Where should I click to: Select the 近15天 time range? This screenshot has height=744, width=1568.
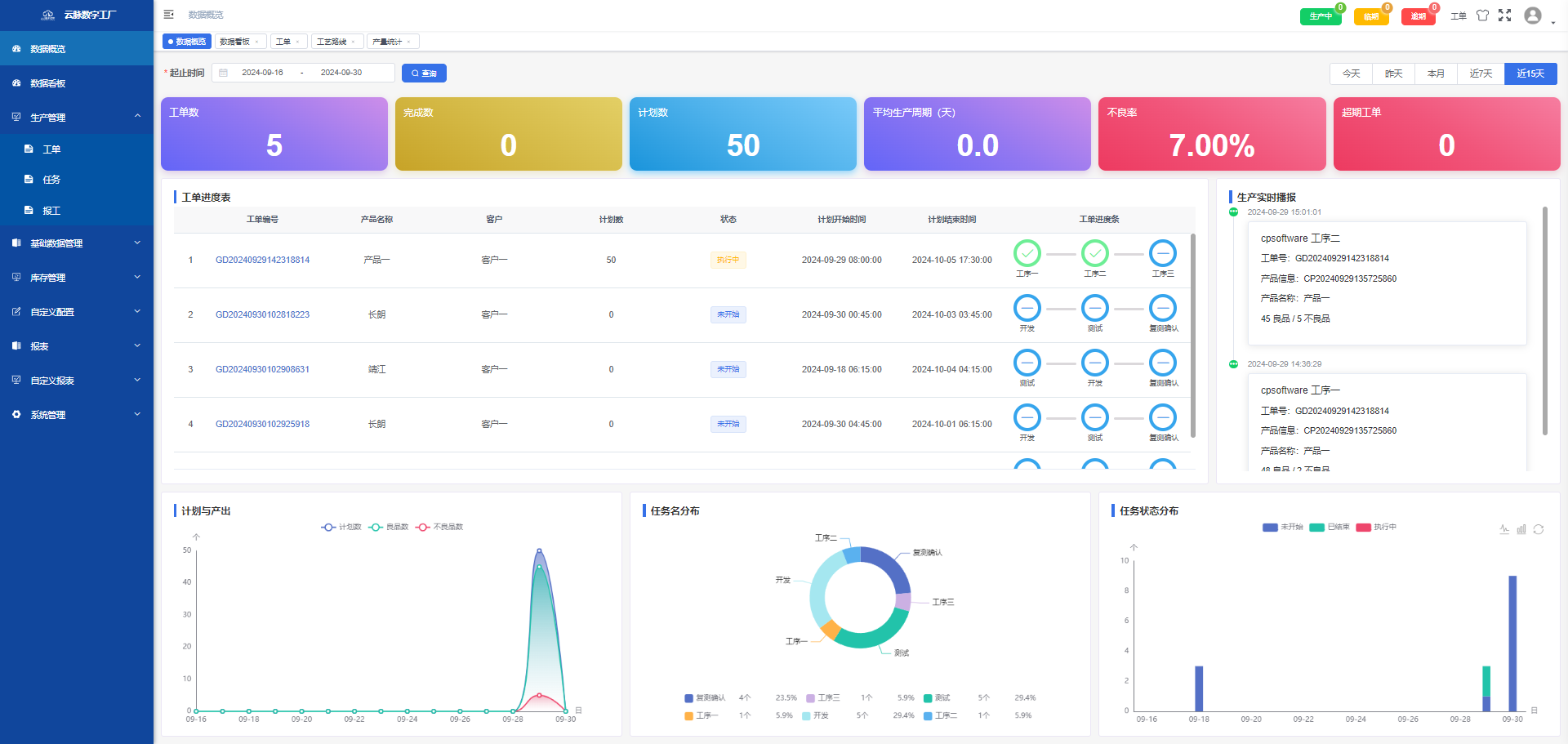1530,74
